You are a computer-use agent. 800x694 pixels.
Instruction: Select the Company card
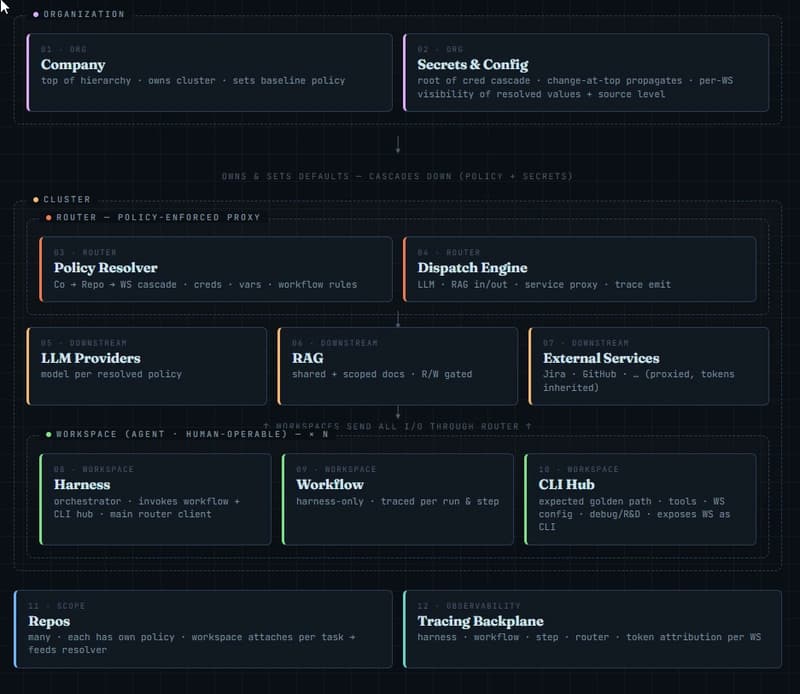203,72
